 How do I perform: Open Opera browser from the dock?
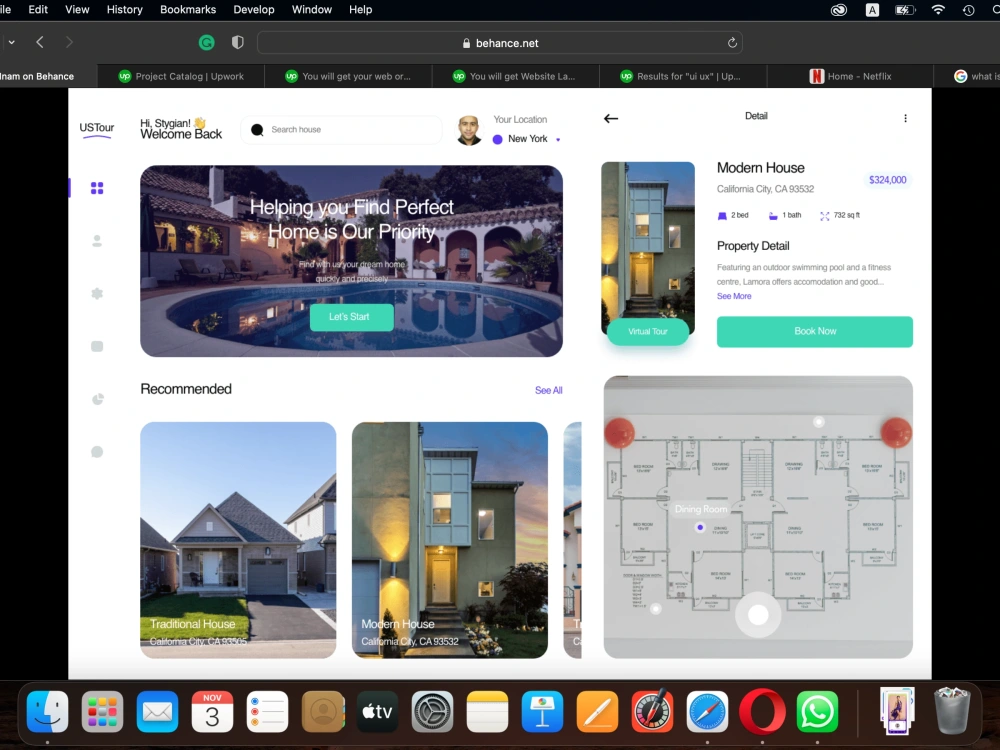click(762, 712)
